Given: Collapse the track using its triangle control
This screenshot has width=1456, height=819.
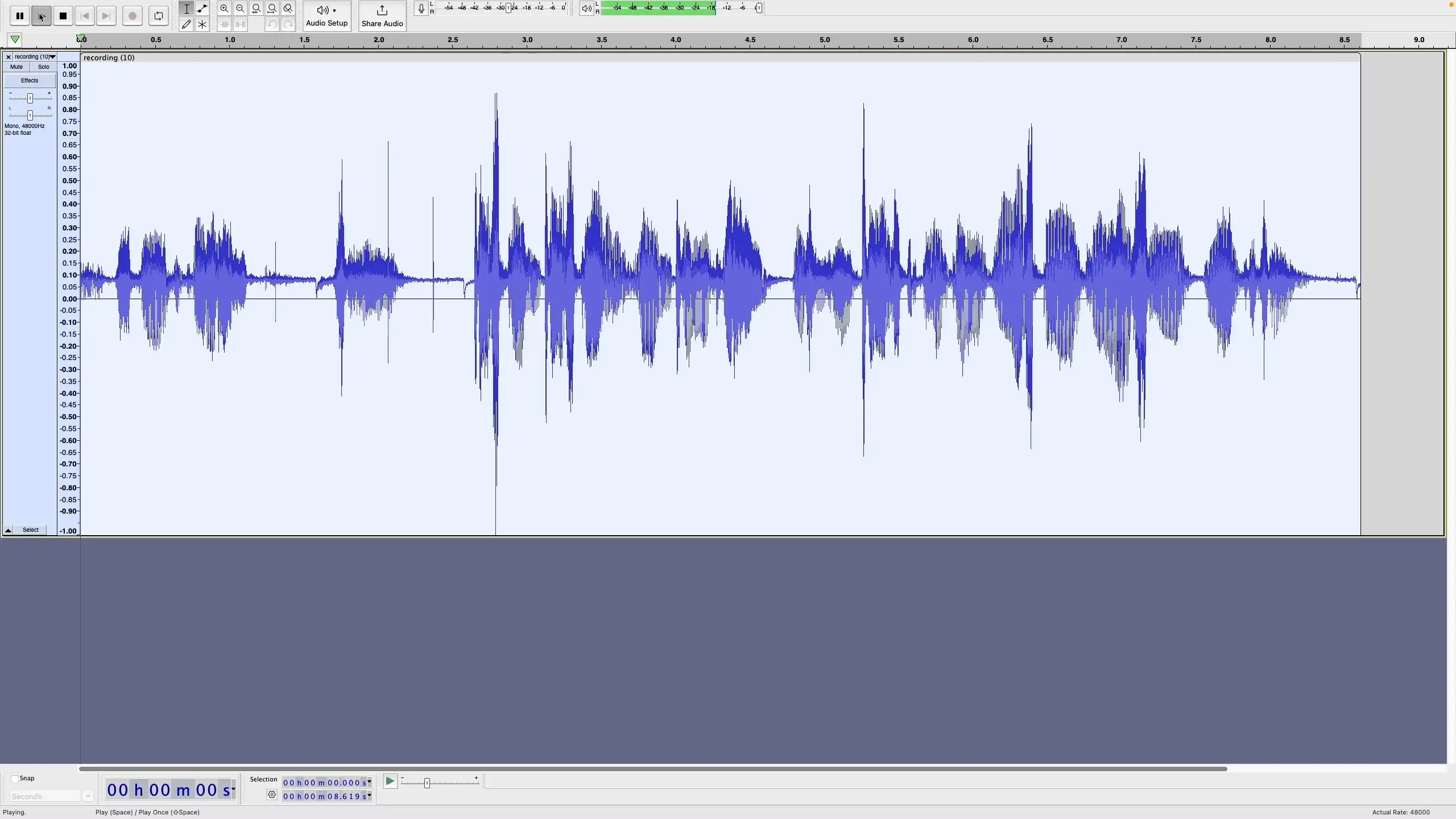Looking at the screenshot, I should click(x=7, y=530).
